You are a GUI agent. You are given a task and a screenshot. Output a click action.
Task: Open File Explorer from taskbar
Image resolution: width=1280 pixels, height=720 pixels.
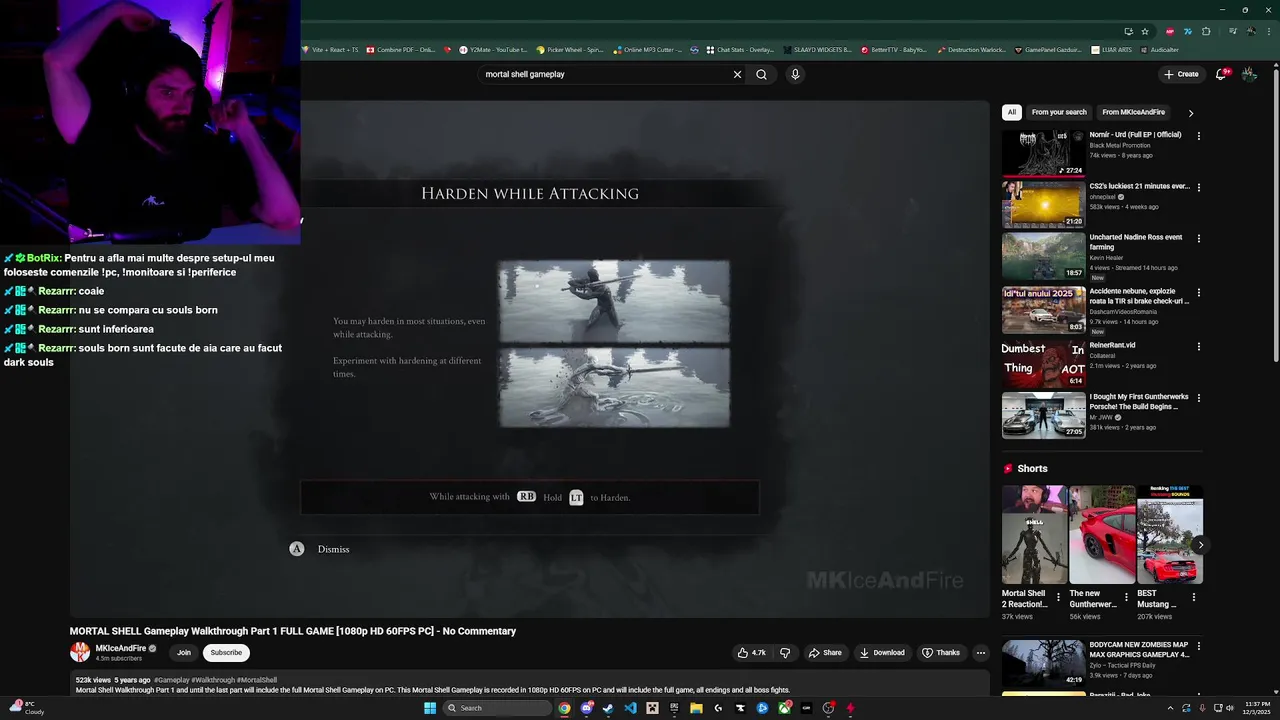coord(696,708)
